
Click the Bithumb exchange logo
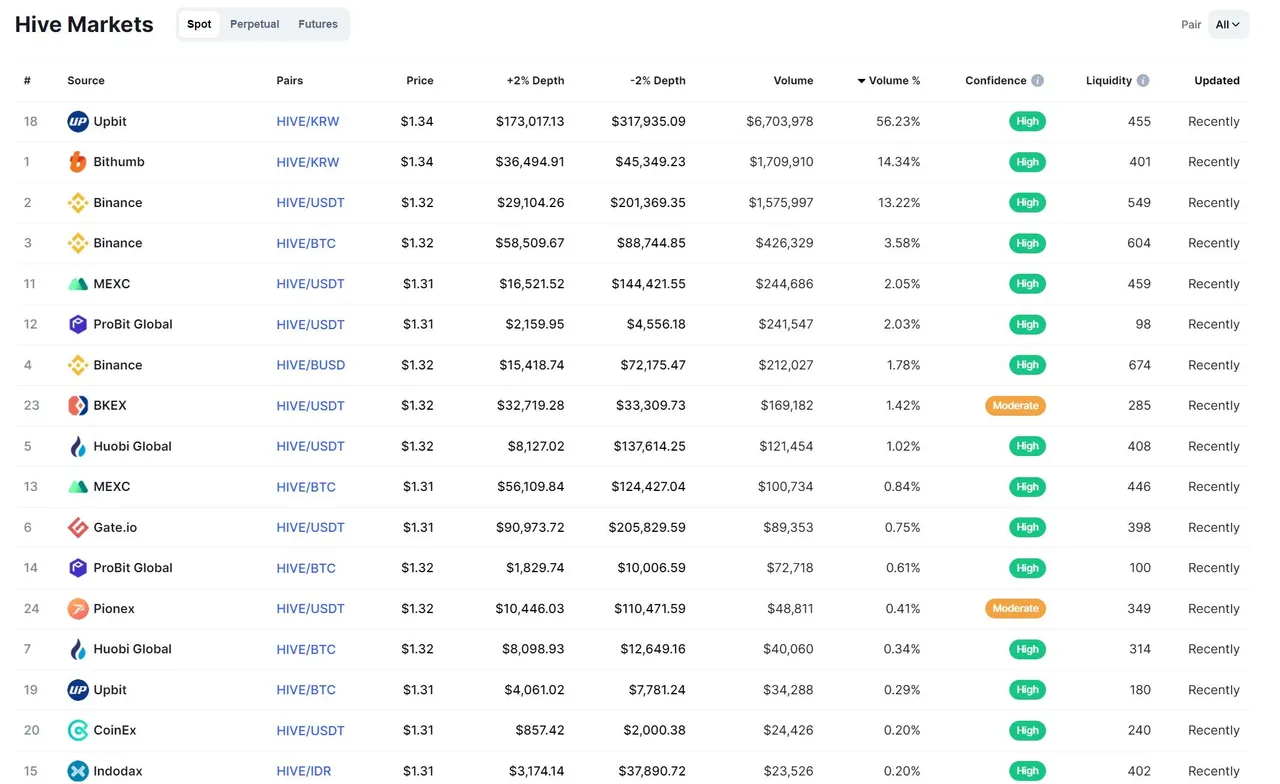tap(78, 162)
